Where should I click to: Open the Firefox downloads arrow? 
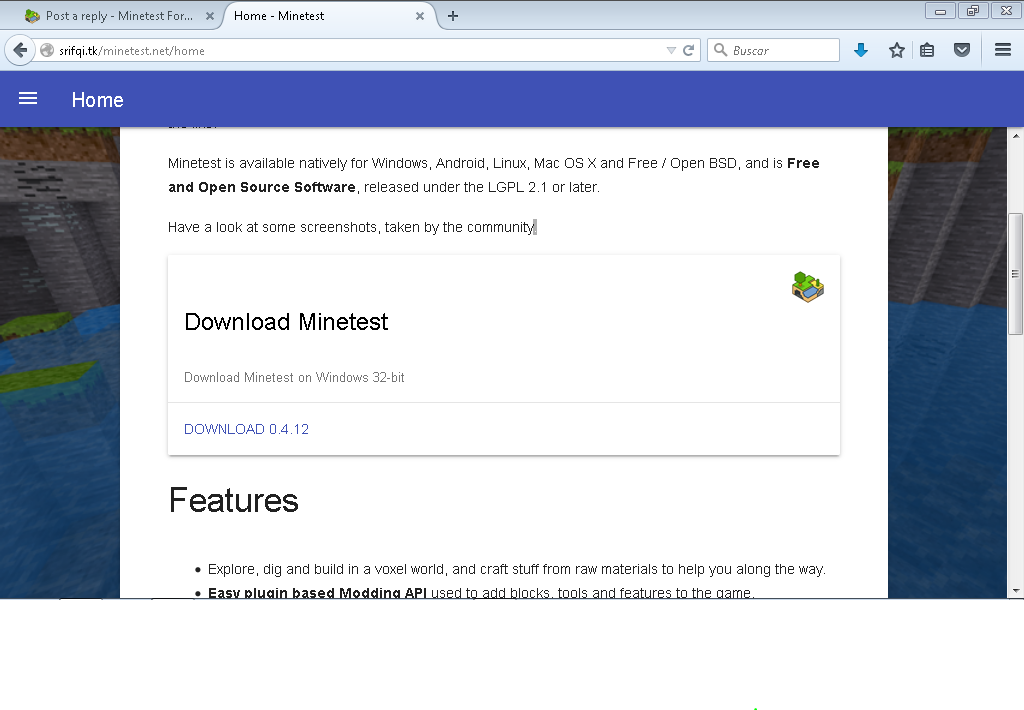[861, 50]
